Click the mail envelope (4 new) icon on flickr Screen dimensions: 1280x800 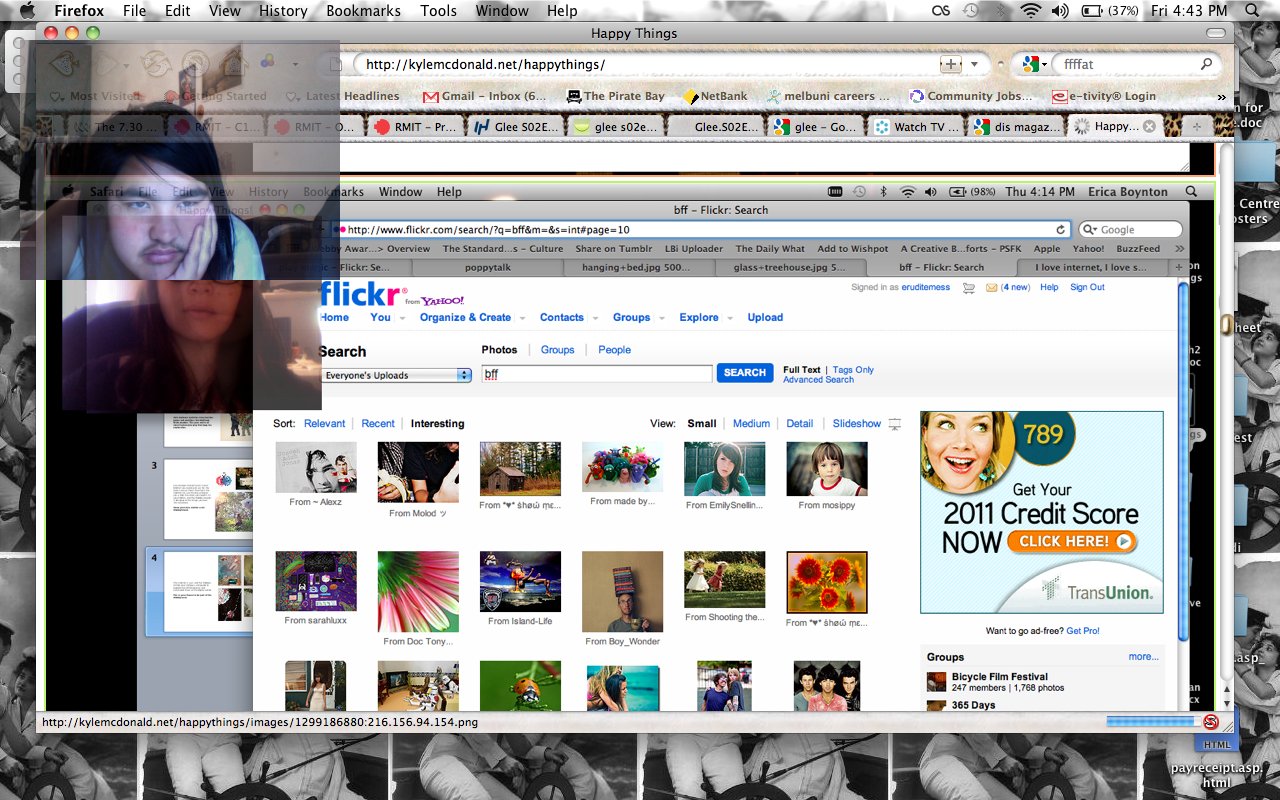(991, 288)
